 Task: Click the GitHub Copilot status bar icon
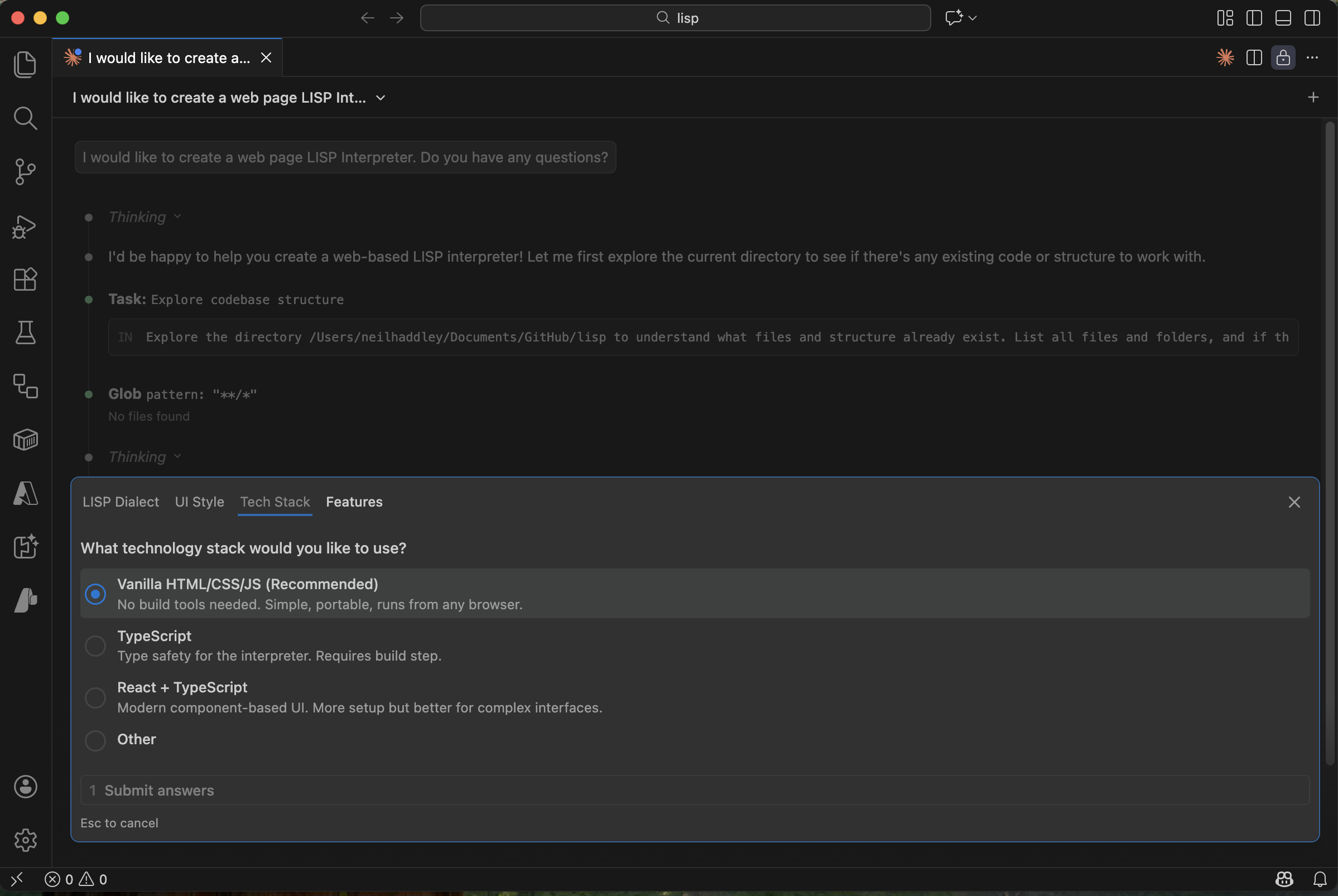pyautogui.click(x=1283, y=879)
